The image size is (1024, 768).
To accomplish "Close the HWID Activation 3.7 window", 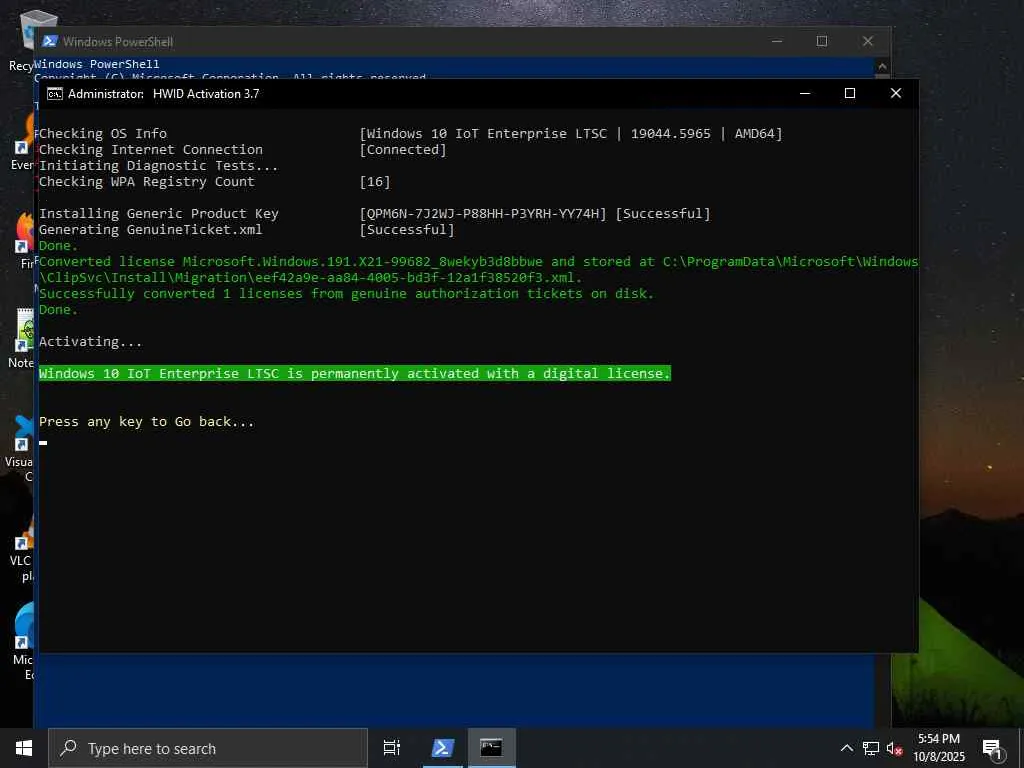I will click(x=895, y=93).
